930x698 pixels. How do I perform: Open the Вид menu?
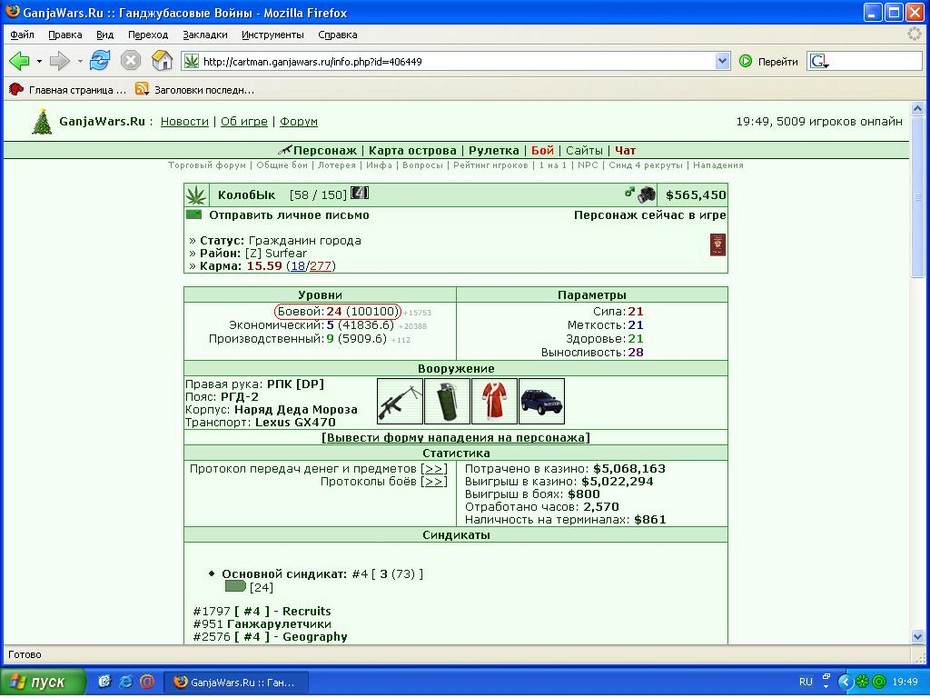[104, 34]
